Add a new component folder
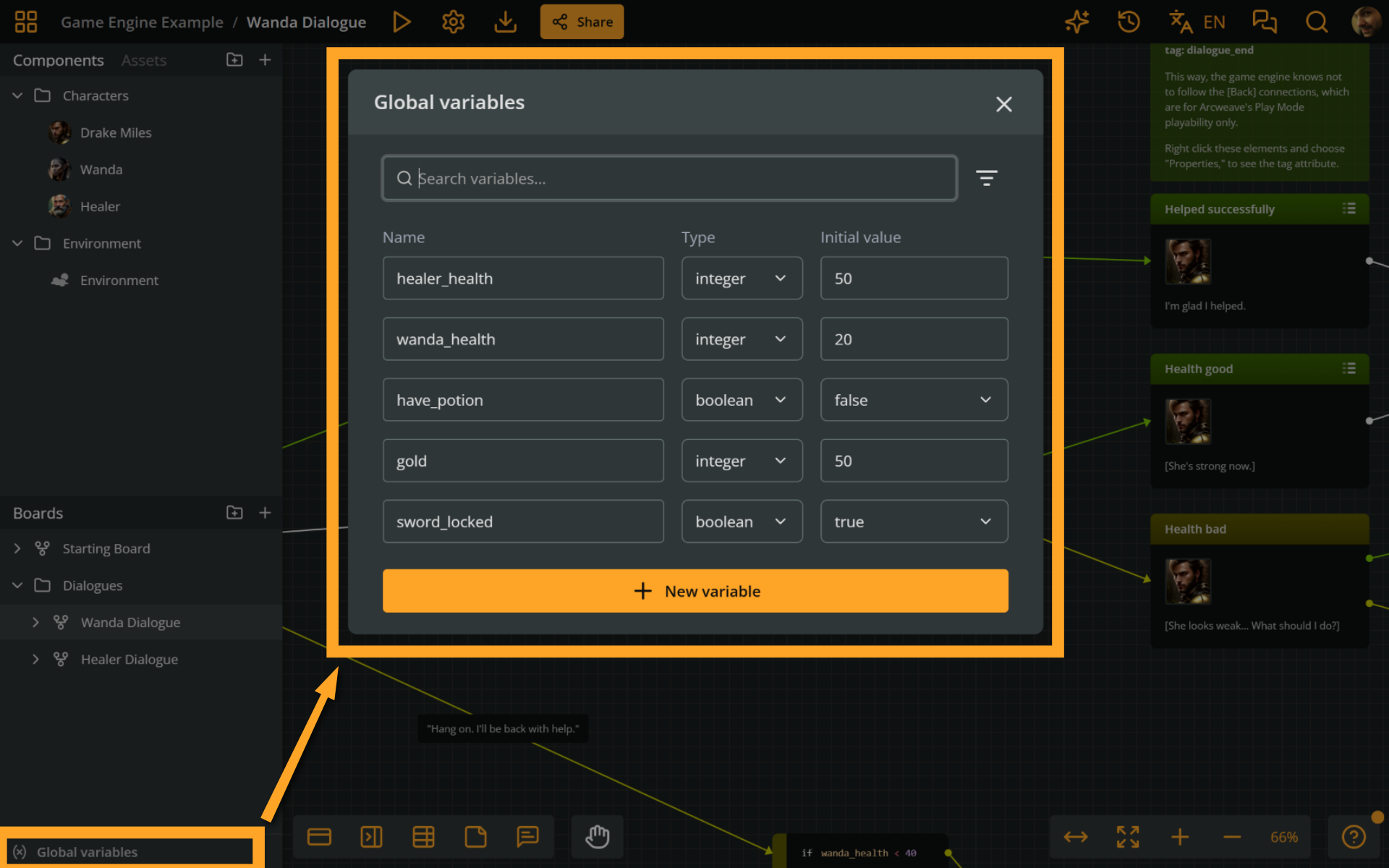Viewport: 1389px width, 868px height. click(x=234, y=60)
